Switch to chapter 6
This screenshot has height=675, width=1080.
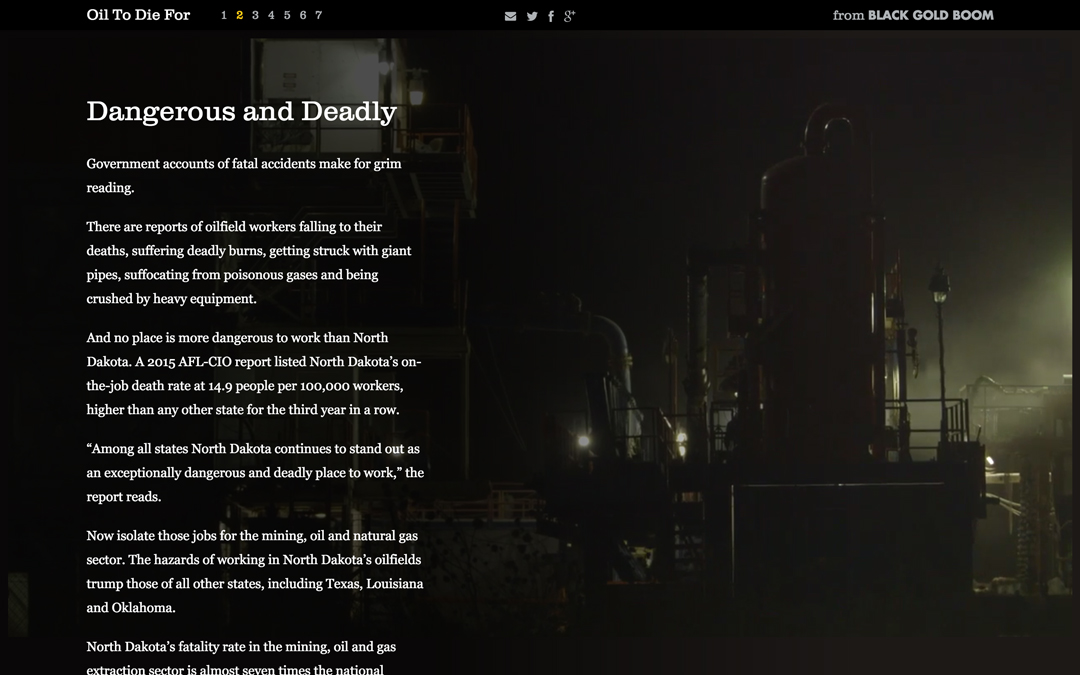coord(303,15)
